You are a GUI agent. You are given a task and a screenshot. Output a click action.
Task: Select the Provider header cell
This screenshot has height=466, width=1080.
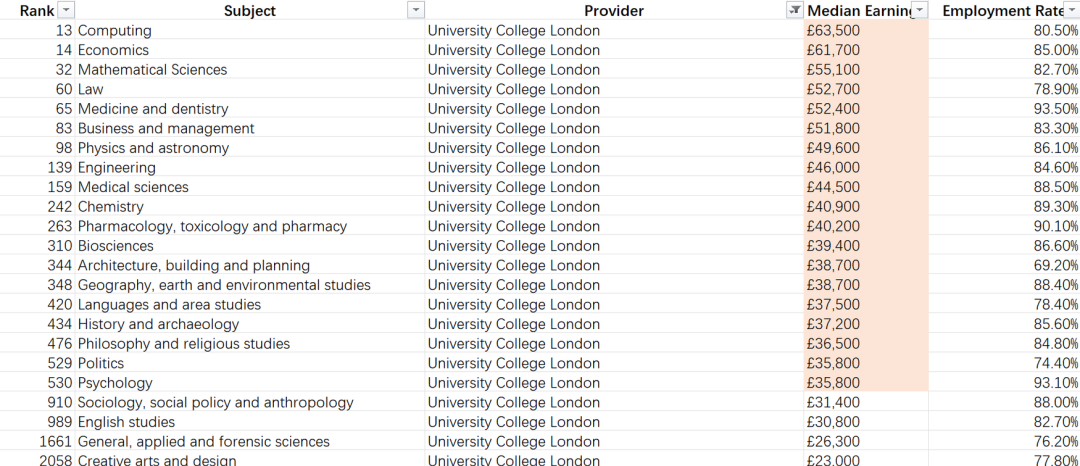click(614, 10)
